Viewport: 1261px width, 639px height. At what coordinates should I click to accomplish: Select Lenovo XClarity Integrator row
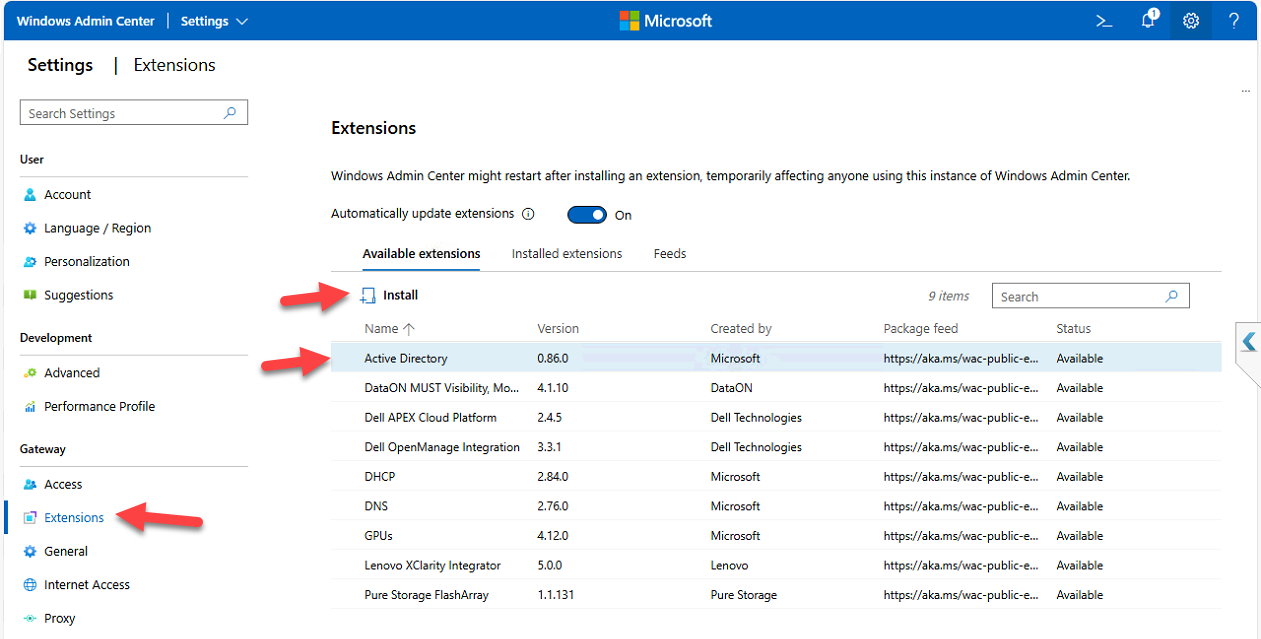click(x=776, y=566)
